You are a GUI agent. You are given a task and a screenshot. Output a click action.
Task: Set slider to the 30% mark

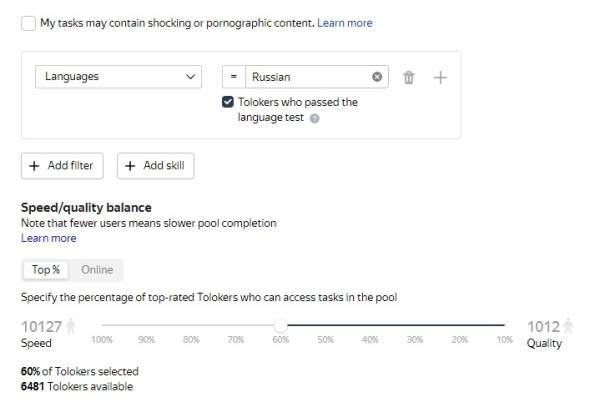(415, 325)
